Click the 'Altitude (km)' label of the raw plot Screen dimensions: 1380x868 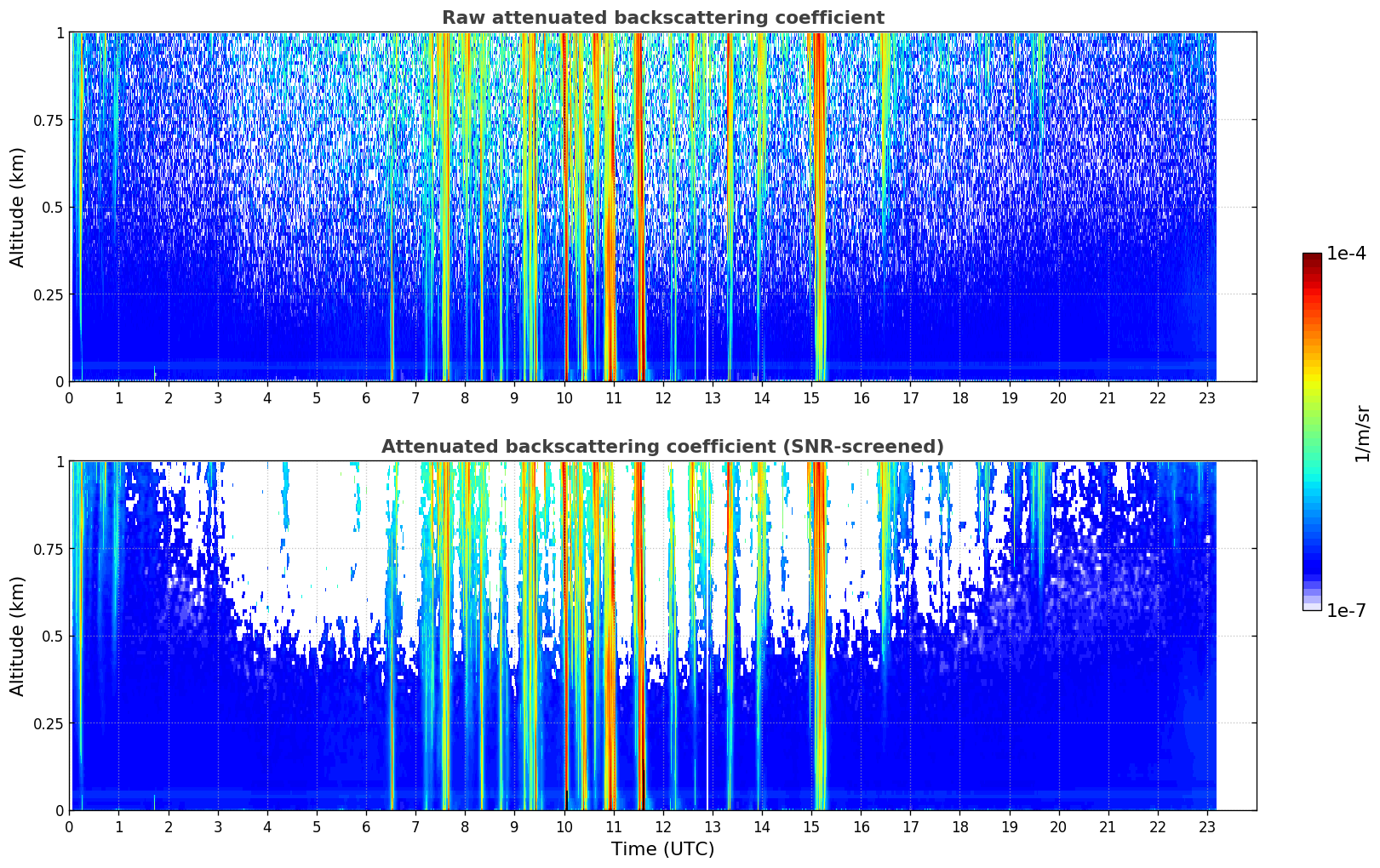click(18, 207)
